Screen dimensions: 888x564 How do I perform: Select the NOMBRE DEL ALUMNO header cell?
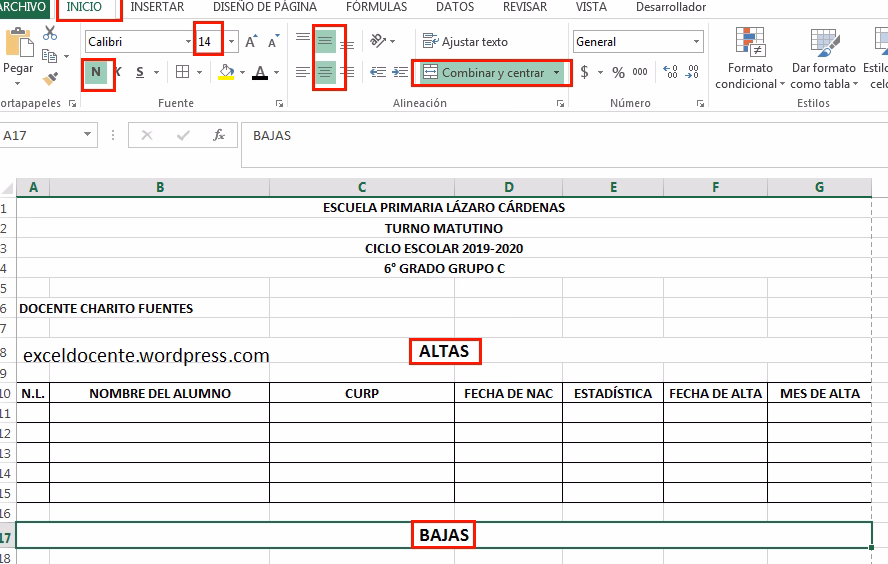click(x=159, y=393)
